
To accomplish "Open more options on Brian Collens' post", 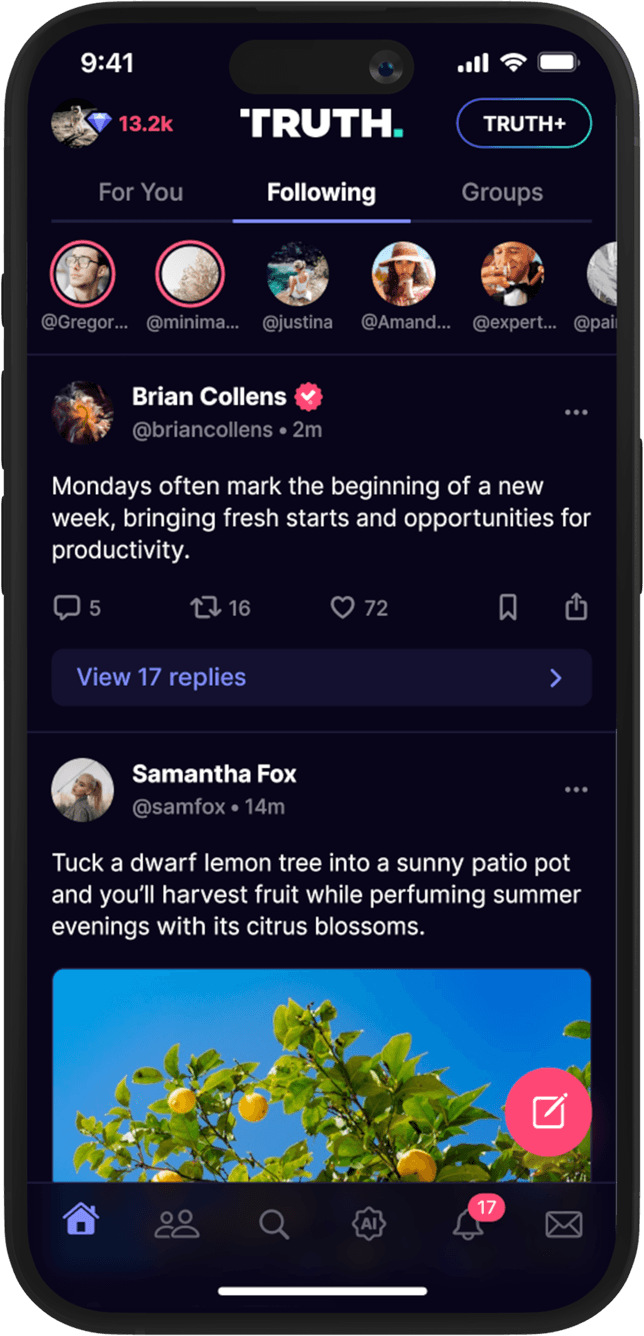I will click(576, 412).
